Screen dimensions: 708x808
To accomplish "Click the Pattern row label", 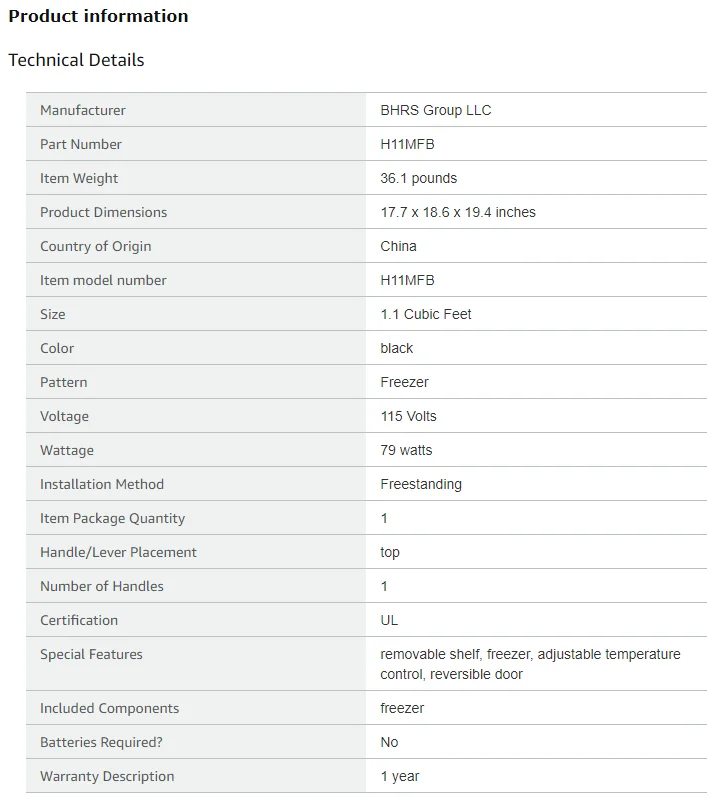I will tap(63, 382).
